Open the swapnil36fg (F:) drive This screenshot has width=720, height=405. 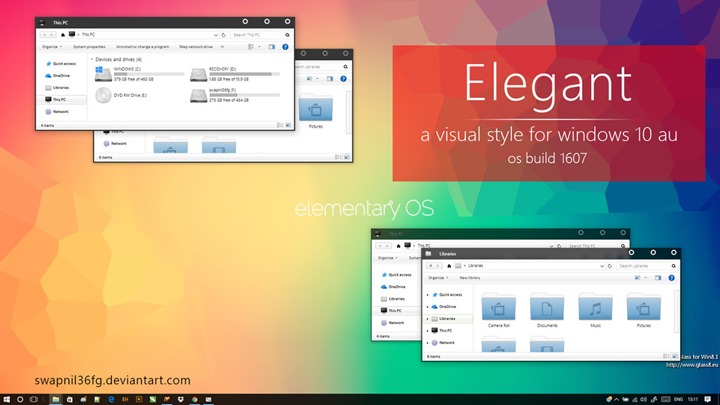235,95
